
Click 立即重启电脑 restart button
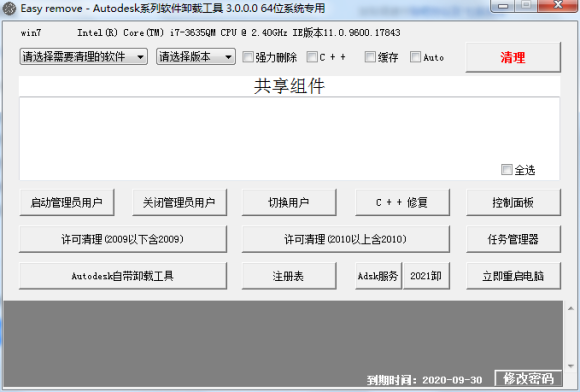(x=513, y=276)
